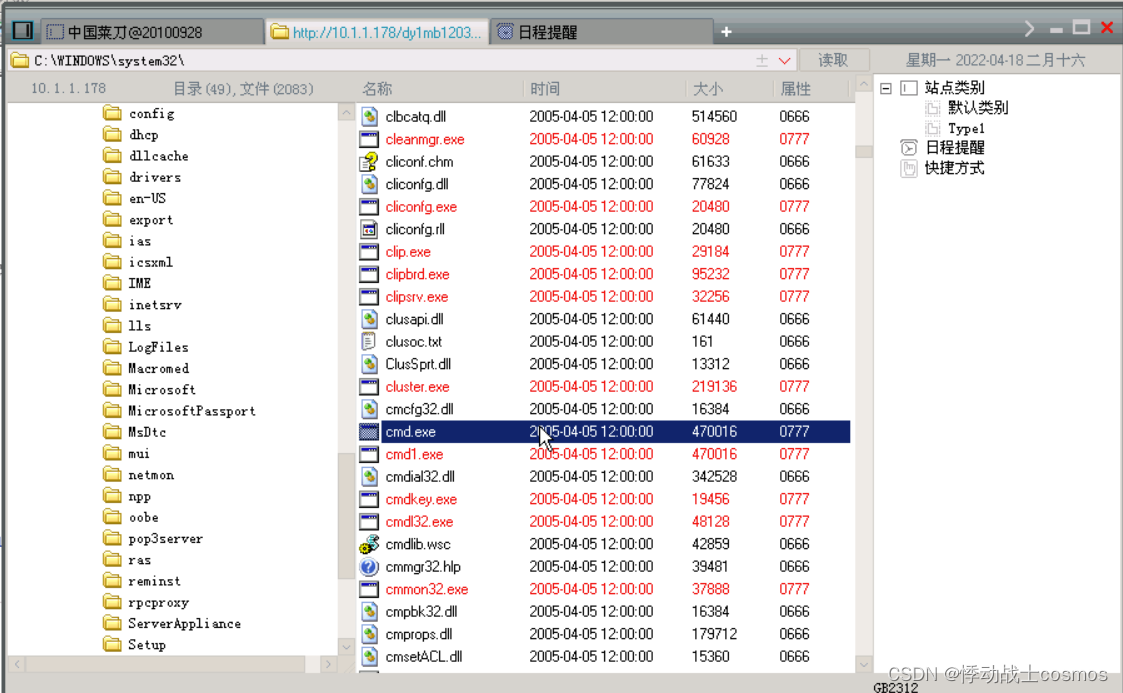Image resolution: width=1123 pixels, height=693 pixels.
Task: Select 默认类别 in site tree
Action: point(978,107)
